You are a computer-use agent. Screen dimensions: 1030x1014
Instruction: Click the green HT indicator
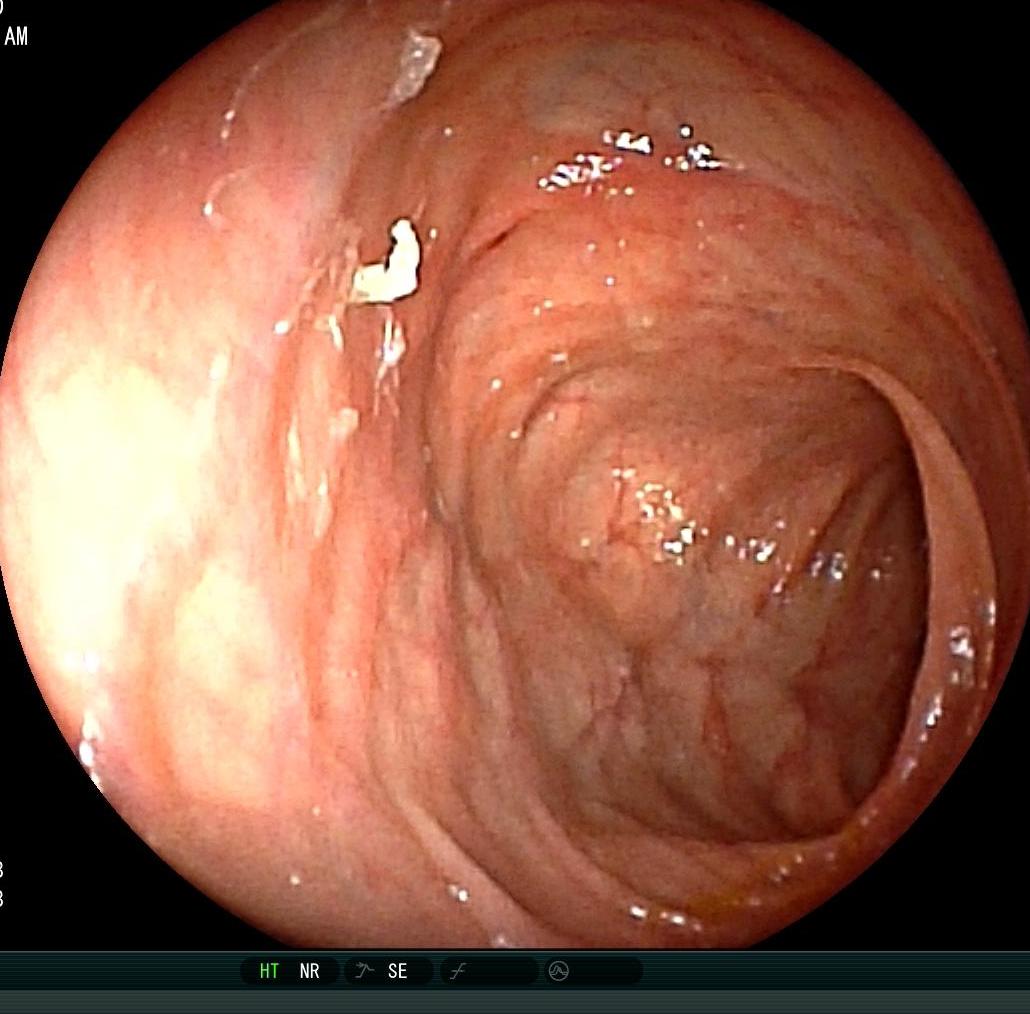pos(269,971)
